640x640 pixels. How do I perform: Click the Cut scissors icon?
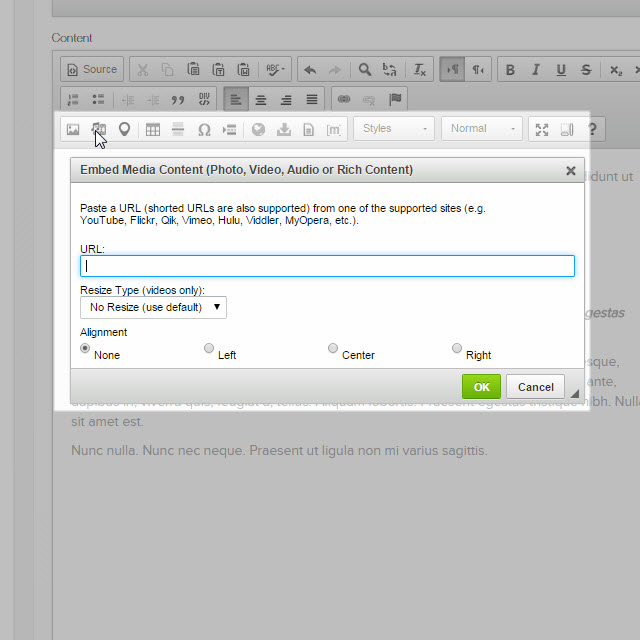tap(142, 70)
